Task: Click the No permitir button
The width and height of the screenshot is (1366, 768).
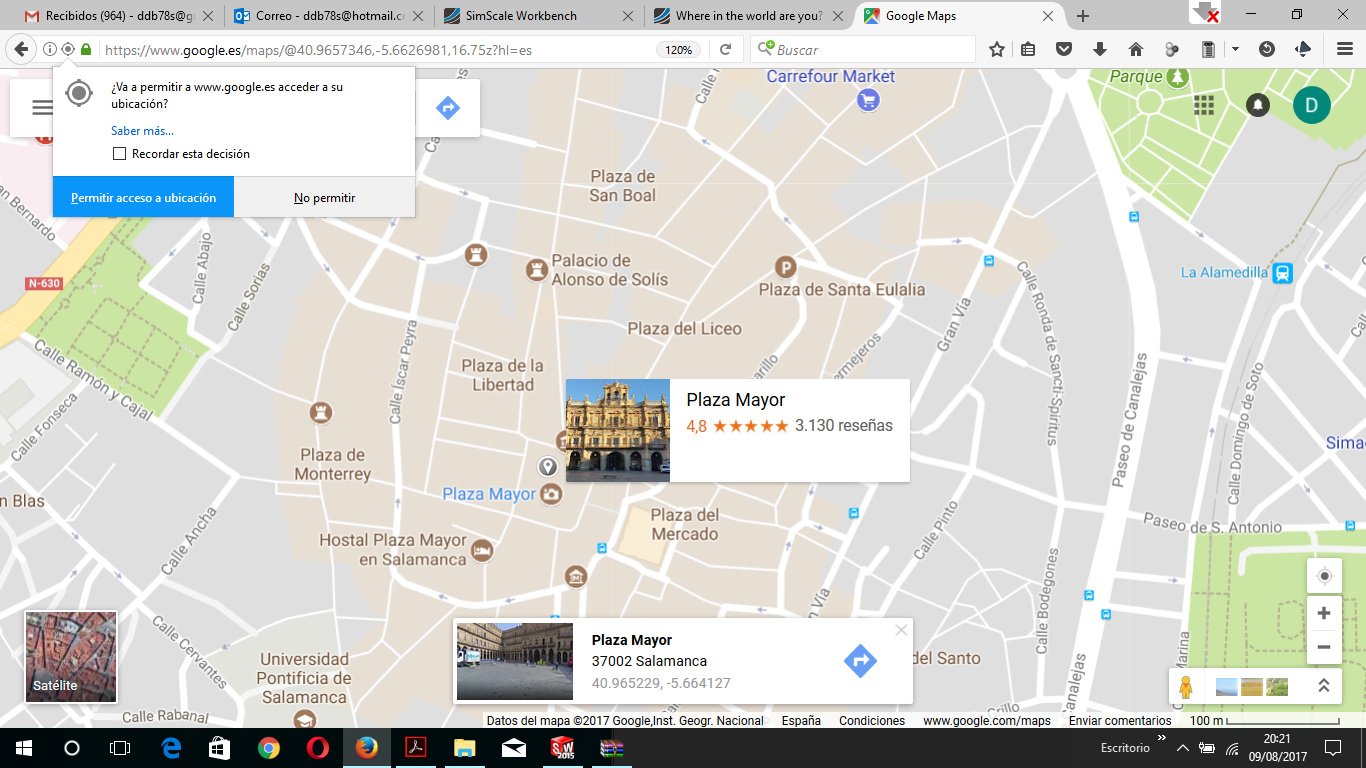Action: [325, 198]
